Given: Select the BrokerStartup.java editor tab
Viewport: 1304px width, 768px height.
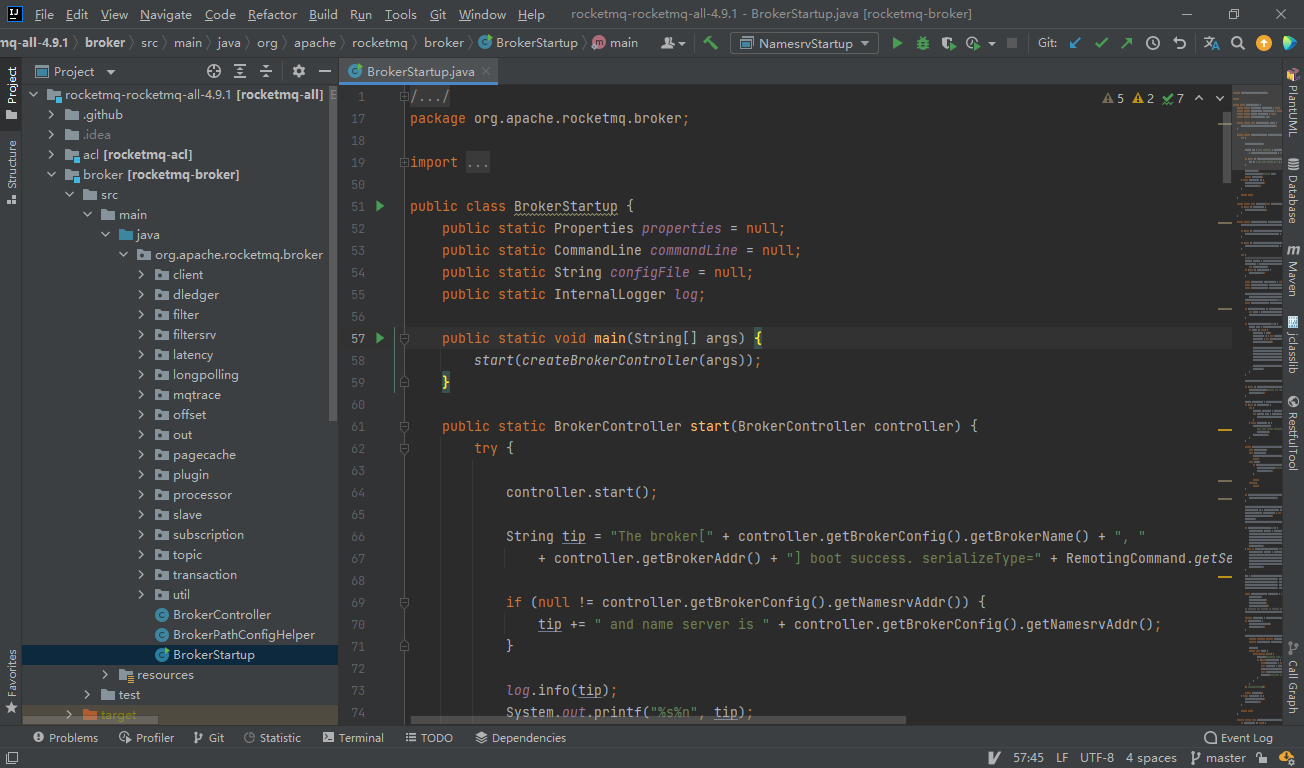Looking at the screenshot, I should point(420,71).
